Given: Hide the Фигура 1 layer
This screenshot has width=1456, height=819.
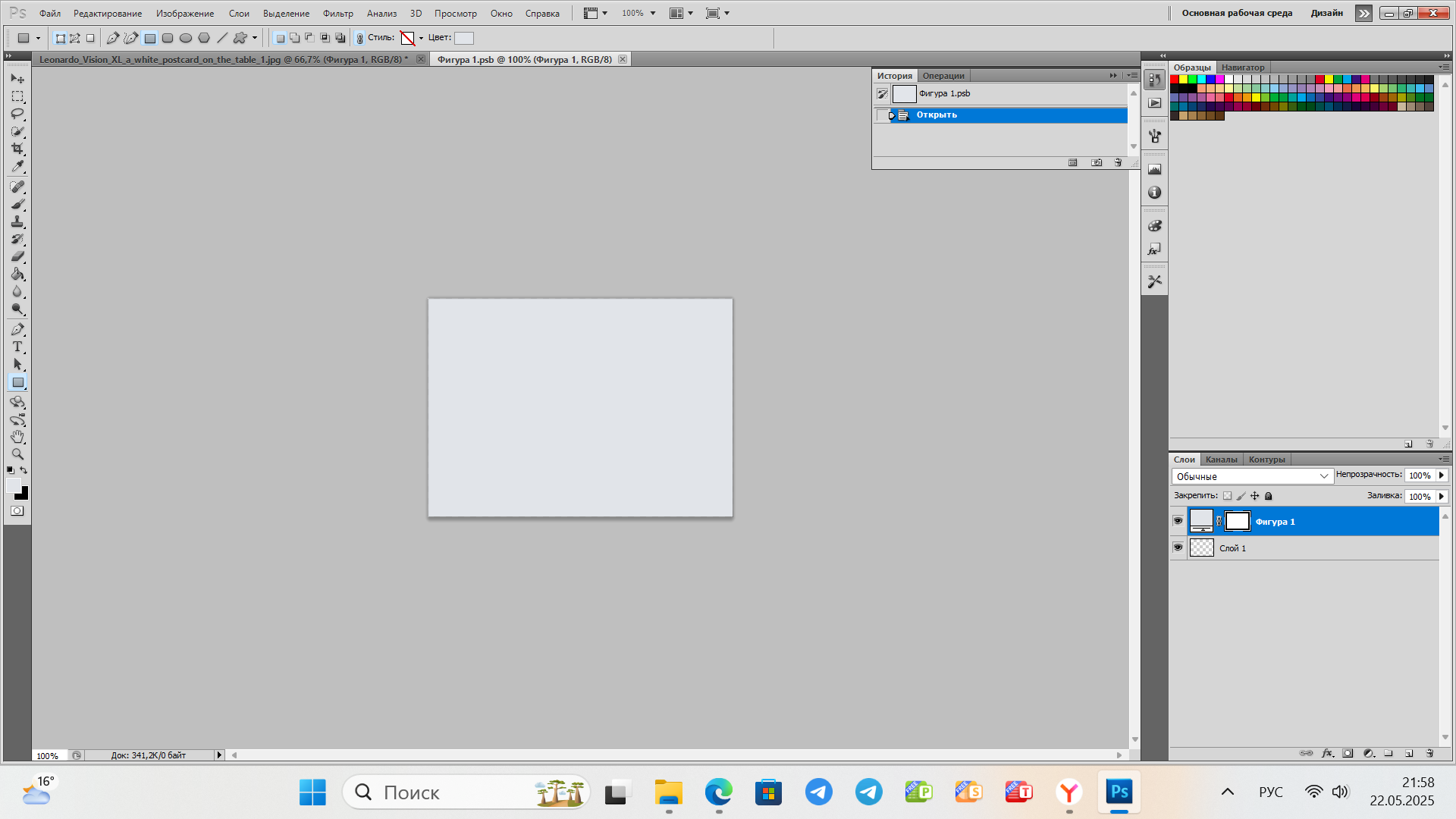Looking at the screenshot, I should (1178, 521).
